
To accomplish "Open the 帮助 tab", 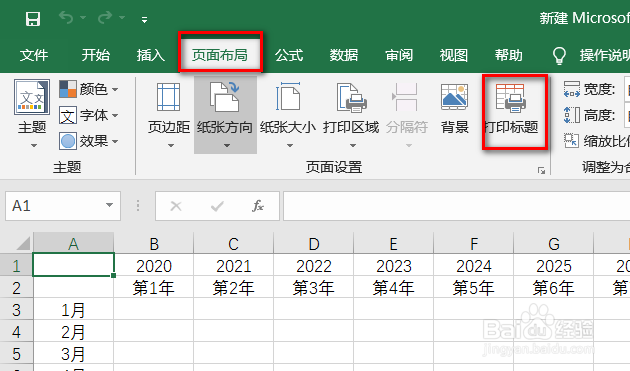I will [509, 55].
